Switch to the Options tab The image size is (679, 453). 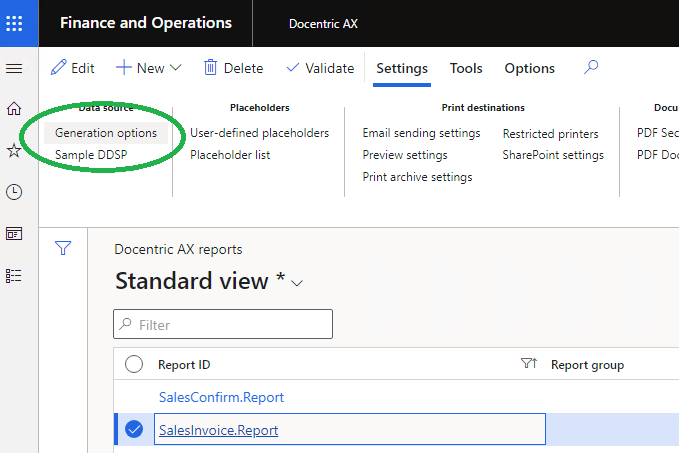(530, 68)
